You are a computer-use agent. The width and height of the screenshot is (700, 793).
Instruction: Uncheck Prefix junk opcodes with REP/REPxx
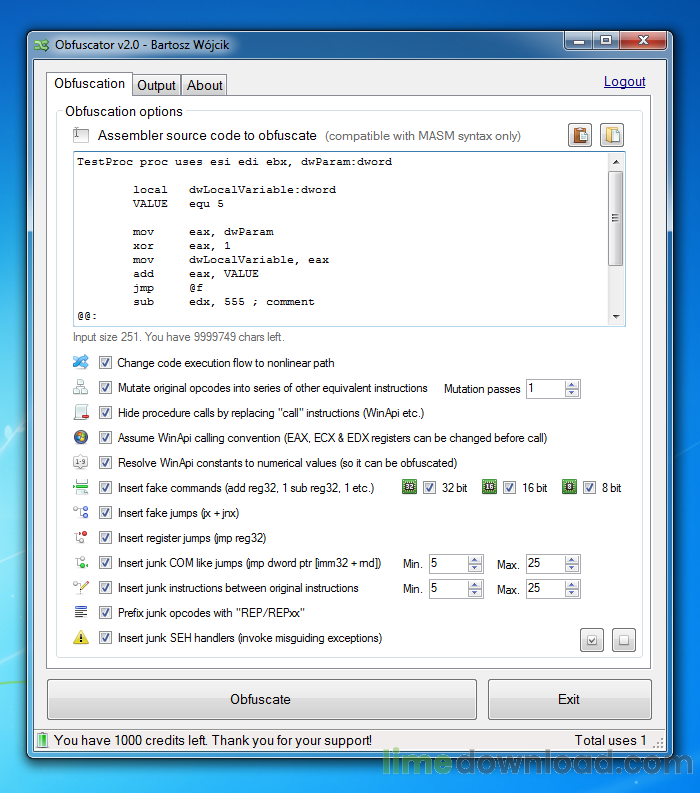pos(106,613)
